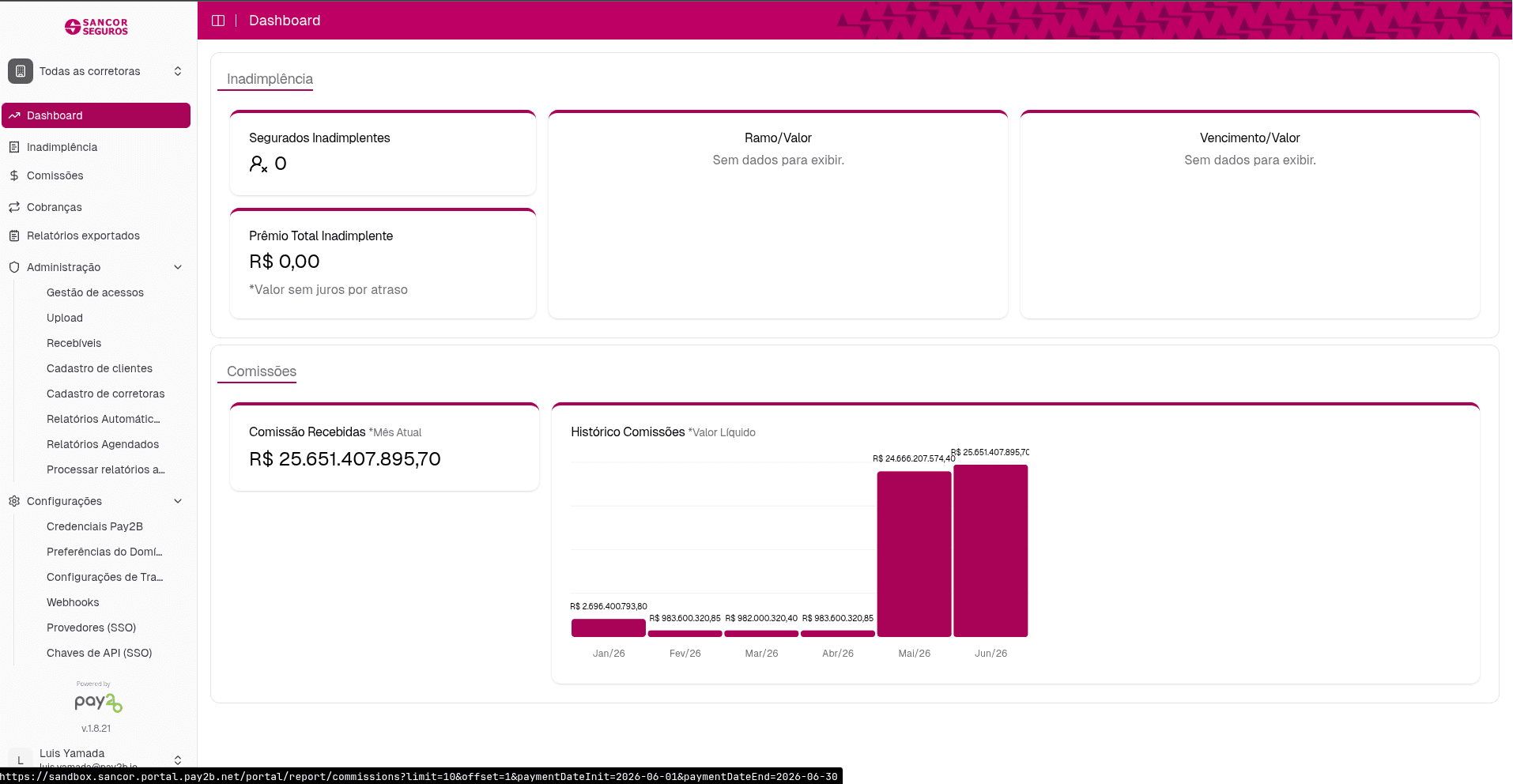The image size is (1513, 784).
Task: Click the Dashboard header title
Action: click(285, 21)
